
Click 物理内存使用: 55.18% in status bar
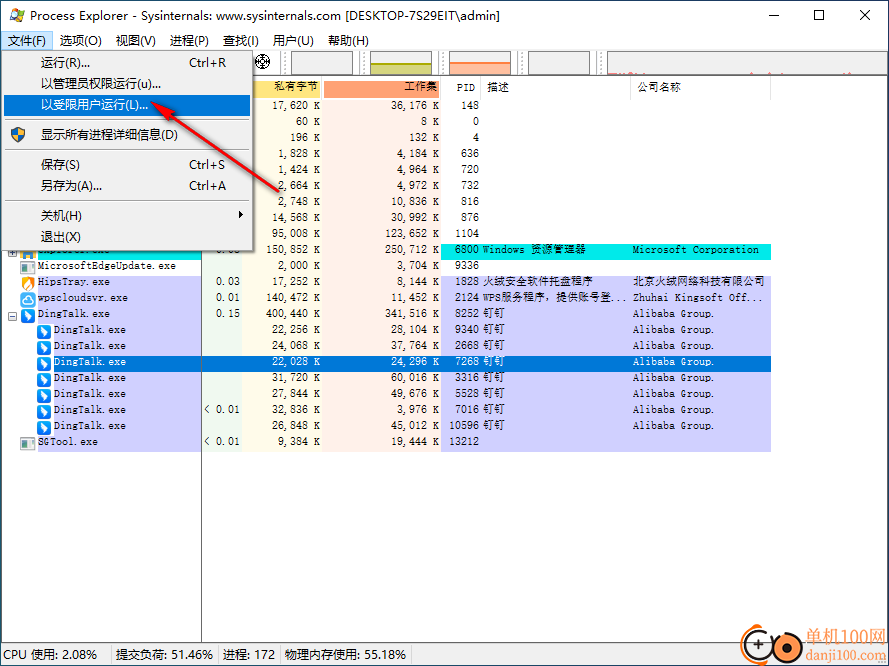(345, 655)
